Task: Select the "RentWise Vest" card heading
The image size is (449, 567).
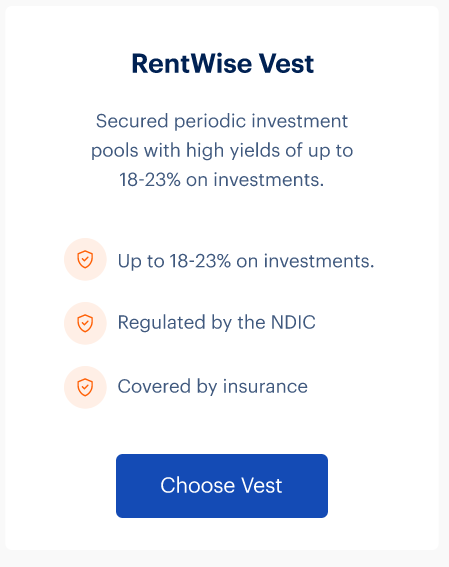Action: pyautogui.click(x=223, y=64)
